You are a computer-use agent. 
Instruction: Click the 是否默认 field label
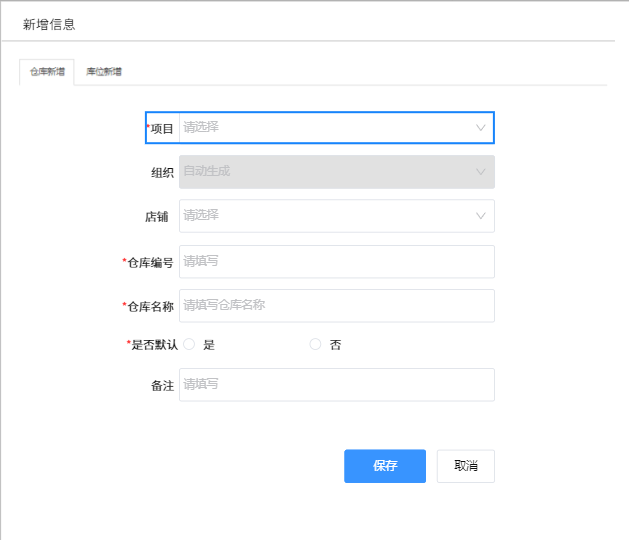point(154,345)
